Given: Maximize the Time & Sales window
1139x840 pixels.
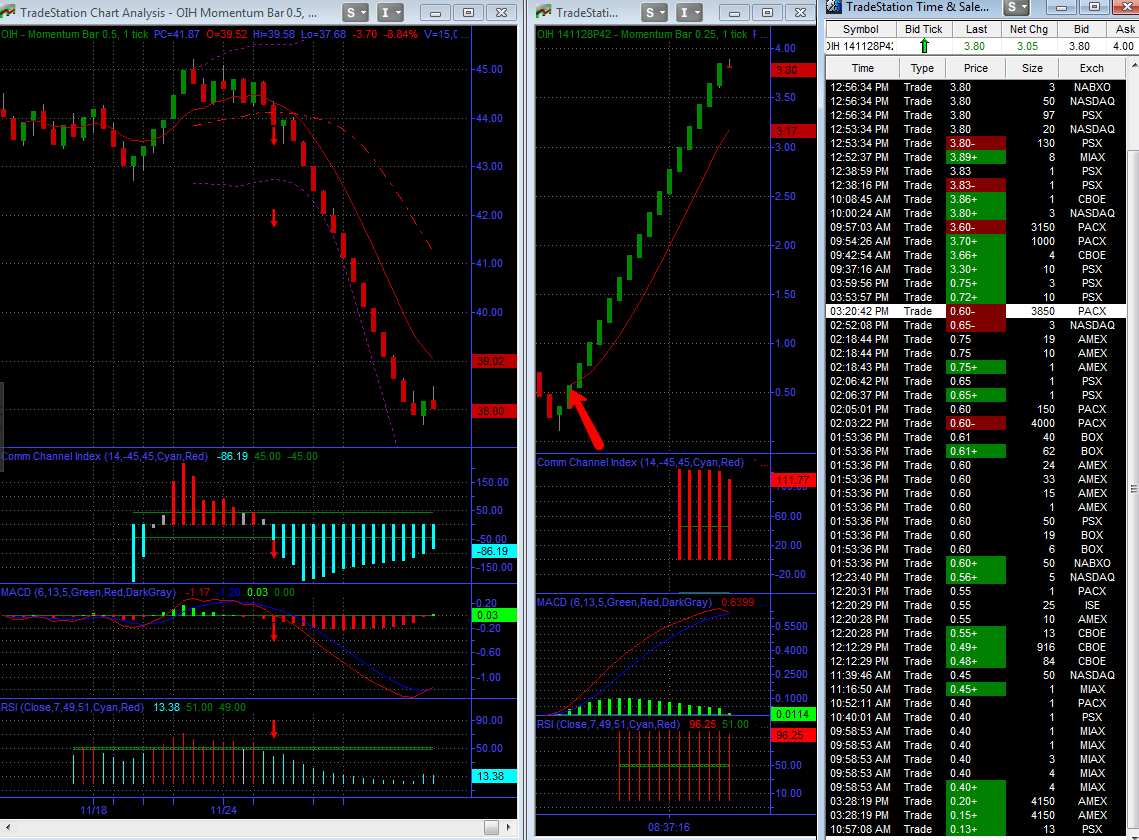Looking at the screenshot, I should tap(1095, 7).
